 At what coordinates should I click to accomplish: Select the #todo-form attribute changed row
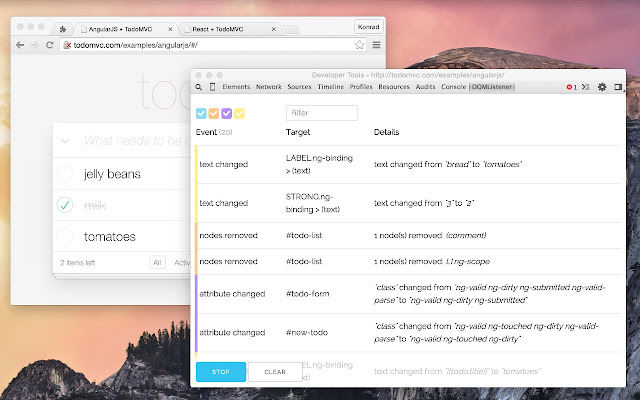pyautogui.click(x=409, y=294)
